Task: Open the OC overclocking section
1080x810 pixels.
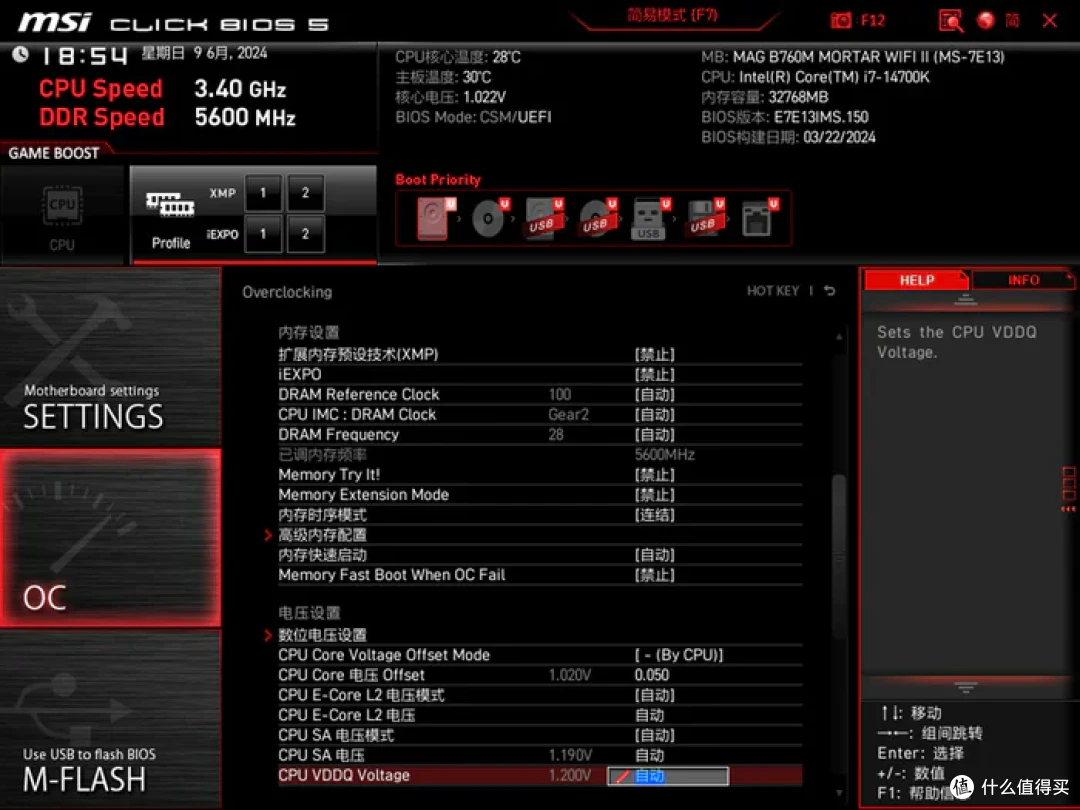Action: [110, 538]
